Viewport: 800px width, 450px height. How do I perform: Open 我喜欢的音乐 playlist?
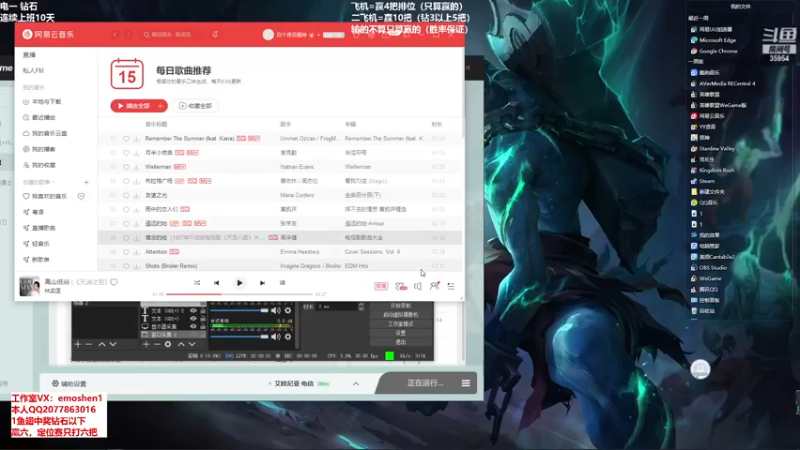coord(49,196)
